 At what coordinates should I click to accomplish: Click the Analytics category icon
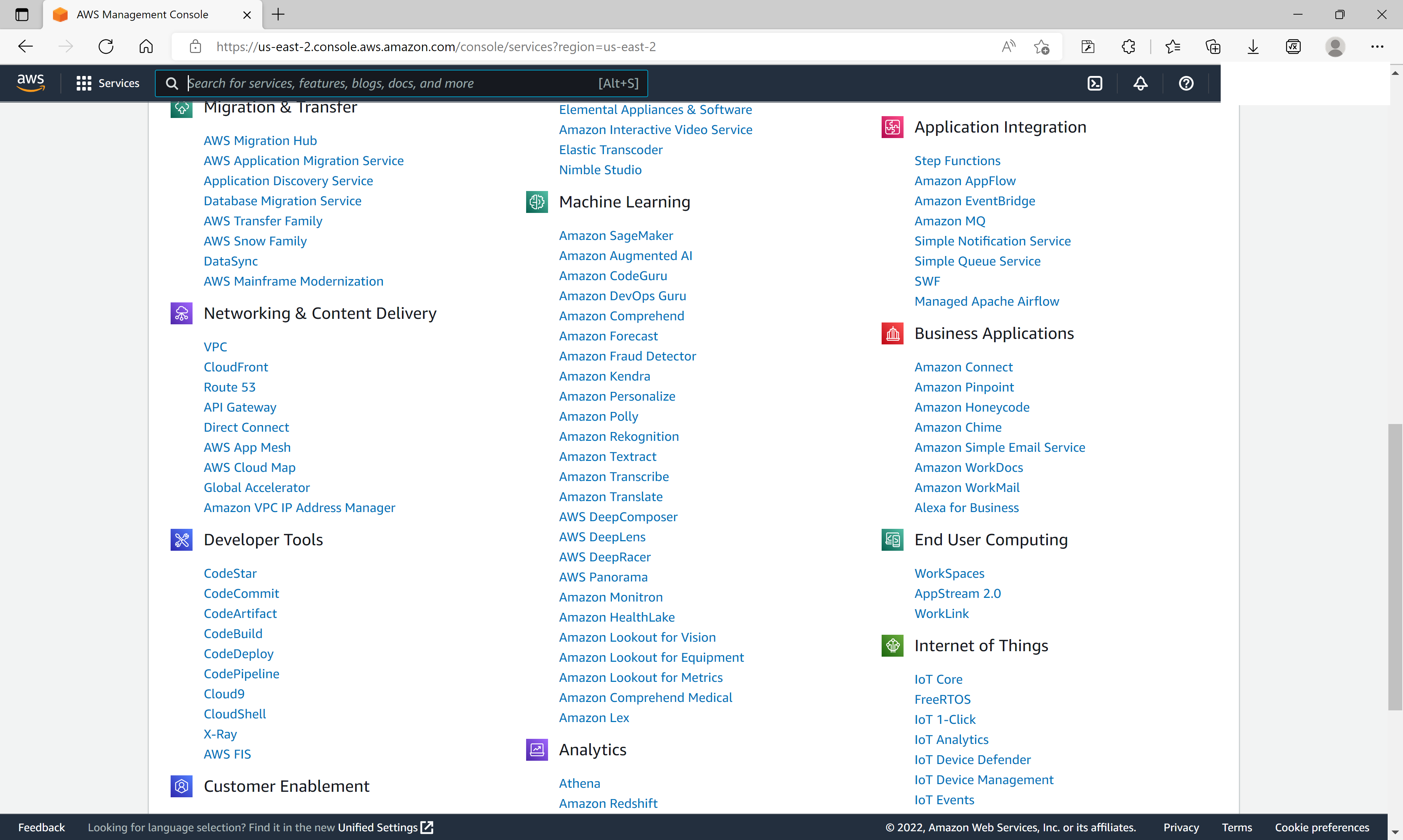click(x=537, y=749)
